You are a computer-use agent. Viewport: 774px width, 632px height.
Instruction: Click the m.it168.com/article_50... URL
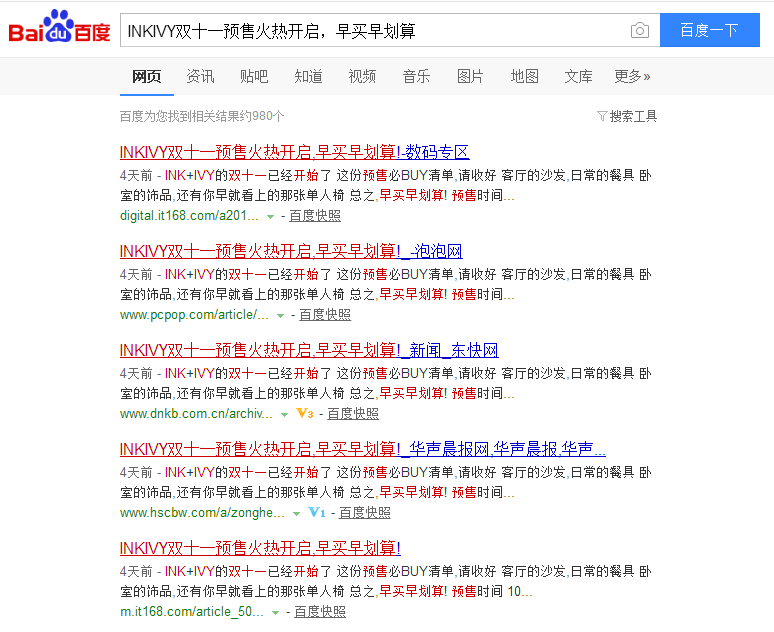point(192,612)
